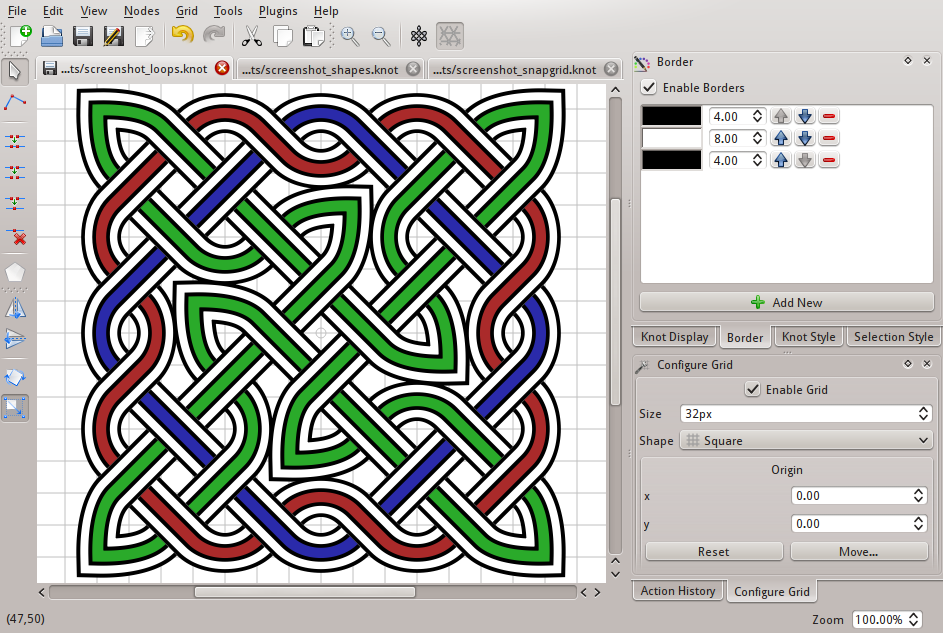Switch to the Knot Style tab
The height and width of the screenshot is (633, 943).
point(808,337)
